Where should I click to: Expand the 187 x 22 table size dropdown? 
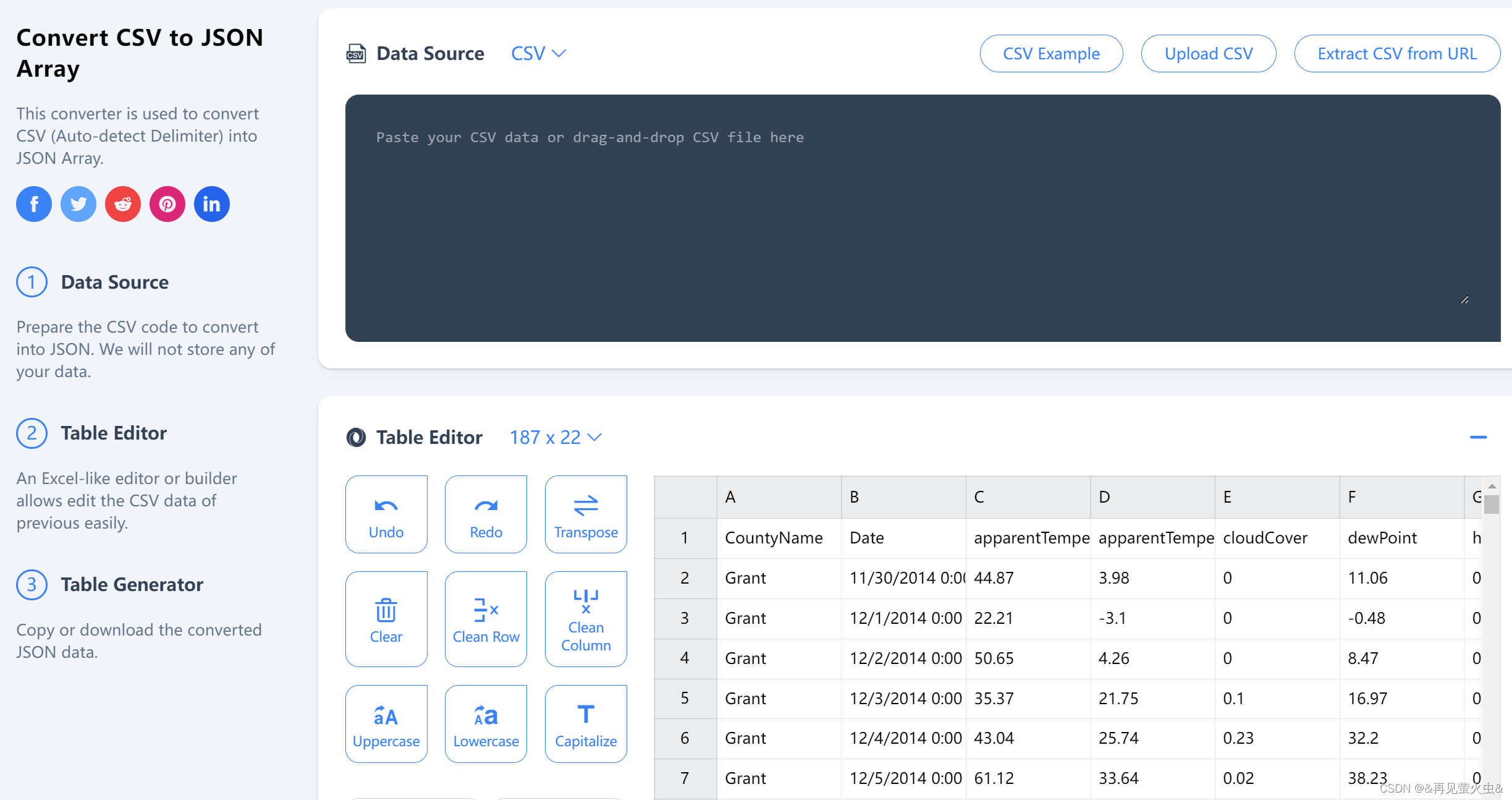tap(555, 438)
